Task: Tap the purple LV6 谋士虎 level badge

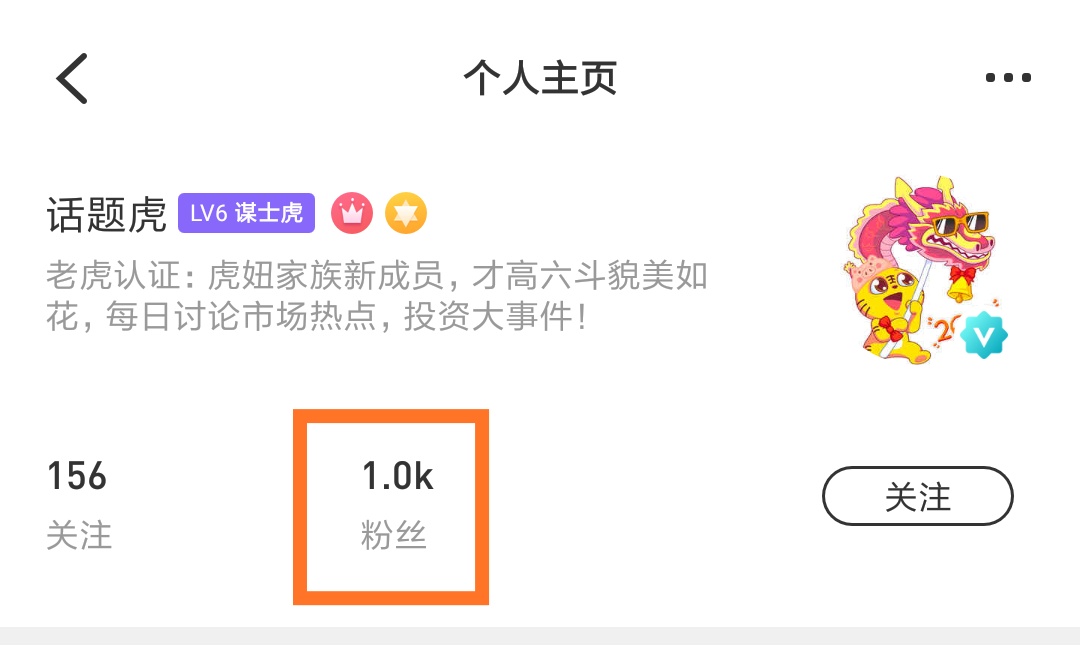Action: coord(247,213)
